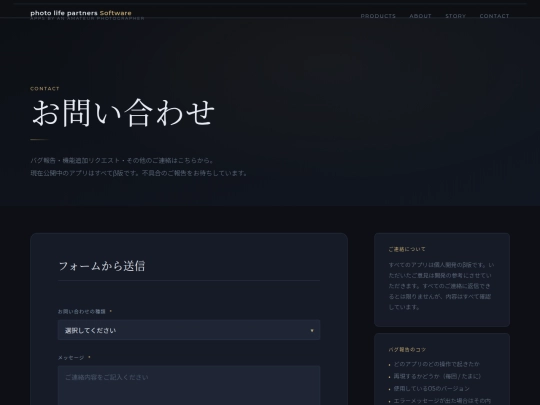Click the line starting 現在公開中のアプリ
Viewport: 540px width, 405px height.
pyautogui.click(x=139, y=173)
